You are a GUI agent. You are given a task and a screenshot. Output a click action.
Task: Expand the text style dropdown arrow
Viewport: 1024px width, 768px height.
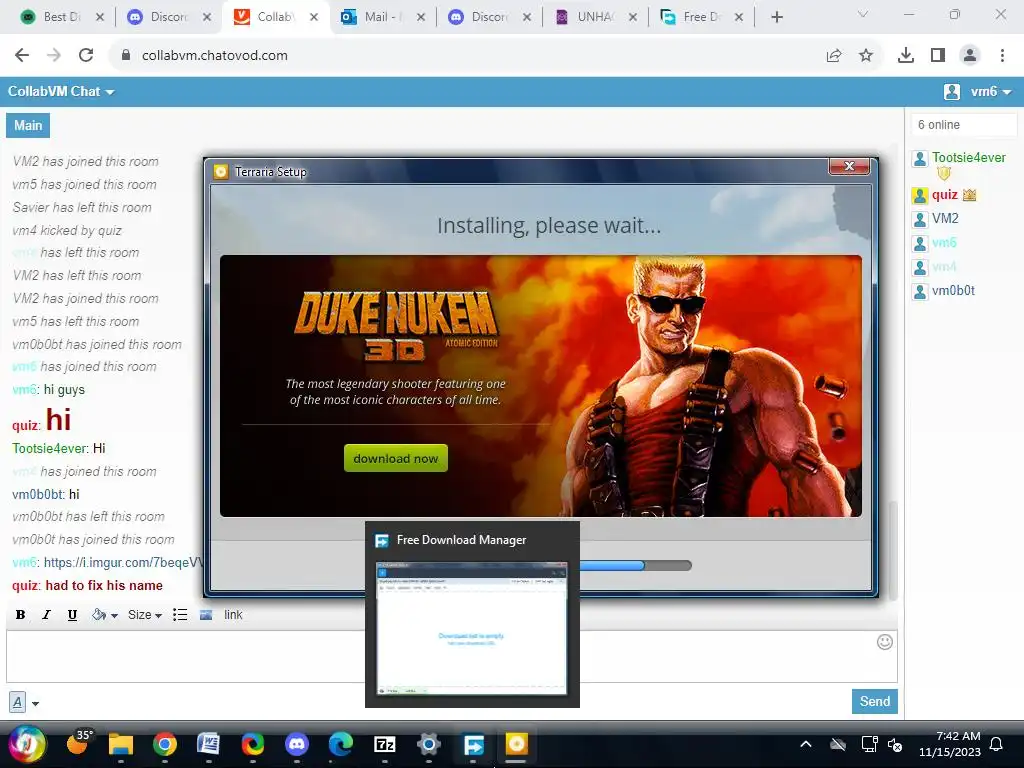(x=35, y=703)
